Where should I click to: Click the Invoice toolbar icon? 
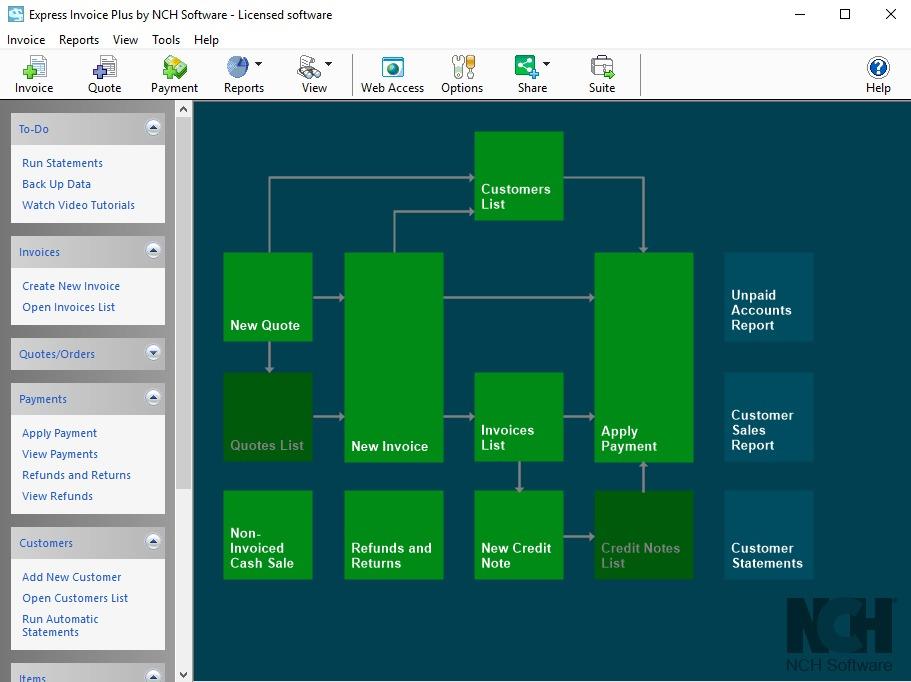coord(34,74)
